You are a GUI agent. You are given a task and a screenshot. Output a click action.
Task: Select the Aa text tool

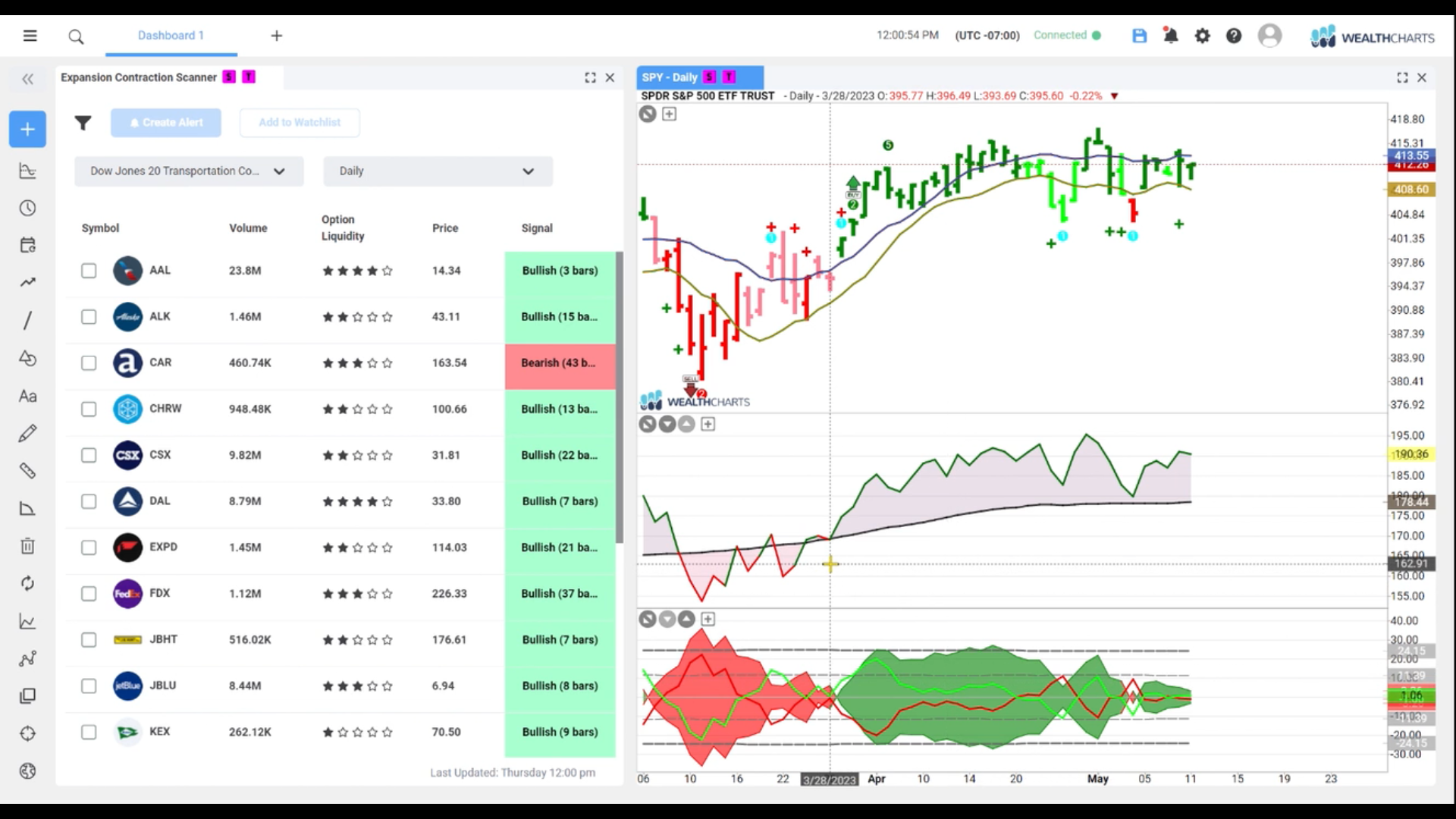pyautogui.click(x=27, y=396)
